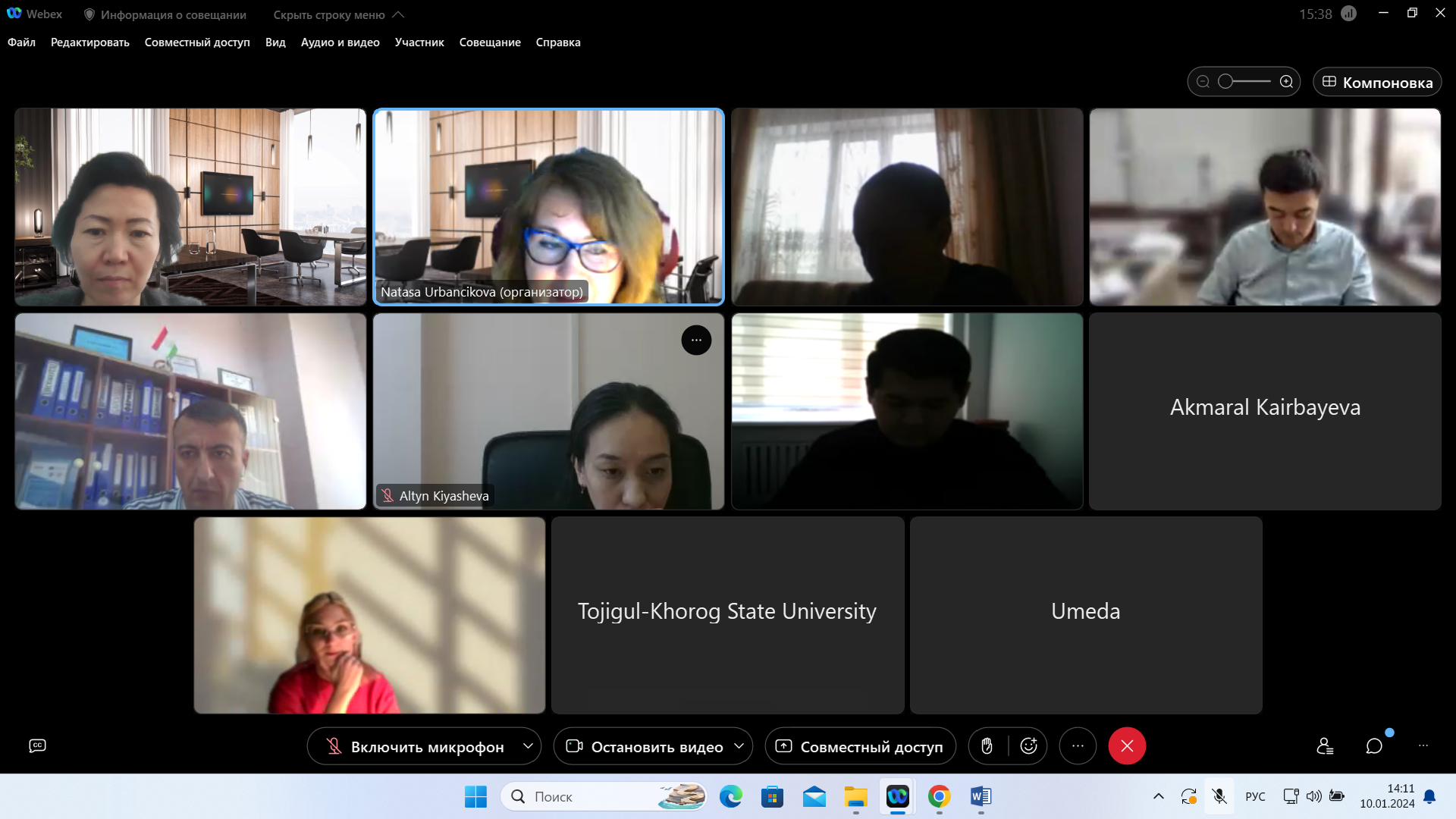Screen dimensions: 1456x819
Task: Click the zoom out magnifier icon
Action: coord(1203,82)
